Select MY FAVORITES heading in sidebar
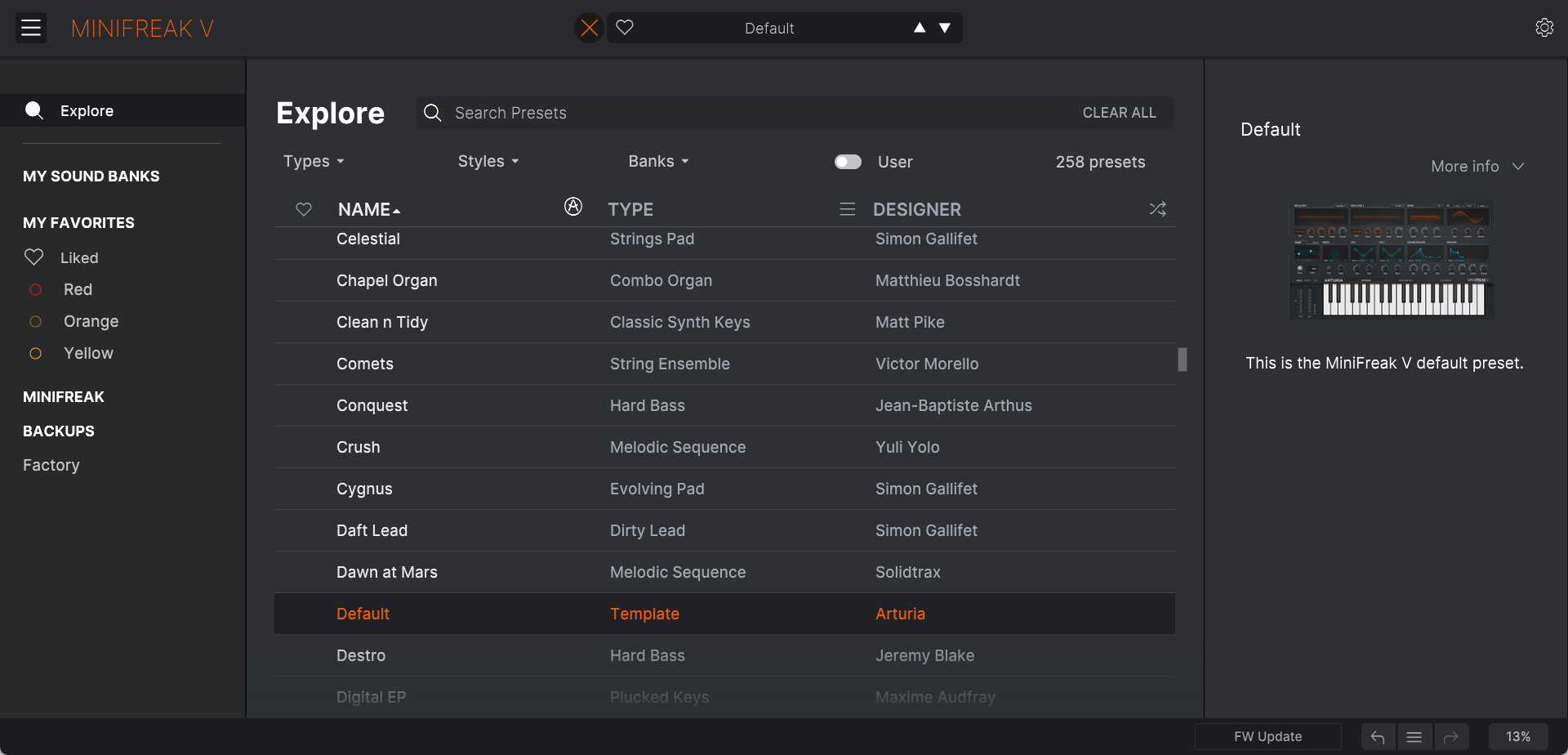The width and height of the screenshot is (1568, 755). tap(78, 223)
